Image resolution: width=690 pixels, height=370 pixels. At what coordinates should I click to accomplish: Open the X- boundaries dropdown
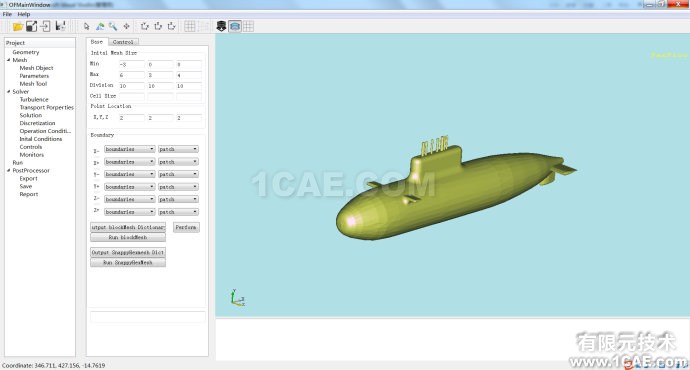(129, 149)
